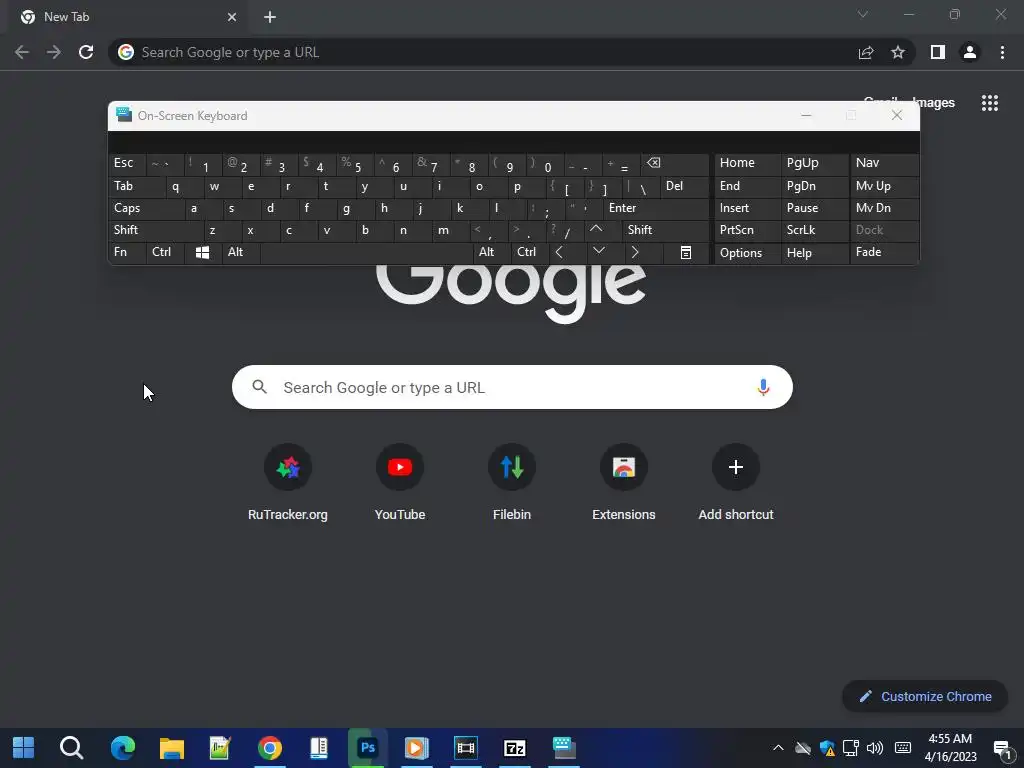The image size is (1024, 768).
Task: Toggle Nav key on On-Screen Keyboard
Action: [x=884, y=163]
